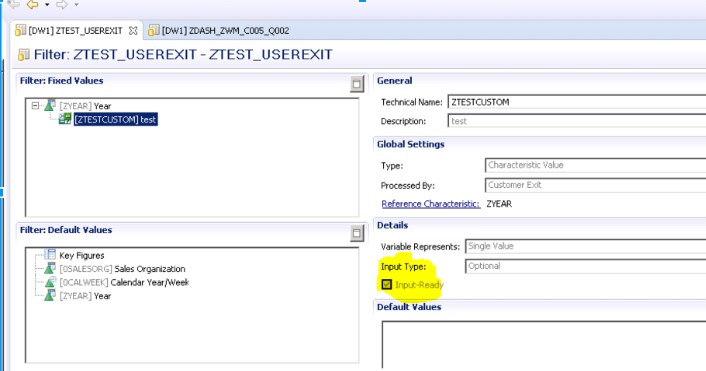Select the [ZTESTCUSTOM] test variable row
This screenshot has height=371, width=706.
point(116,120)
